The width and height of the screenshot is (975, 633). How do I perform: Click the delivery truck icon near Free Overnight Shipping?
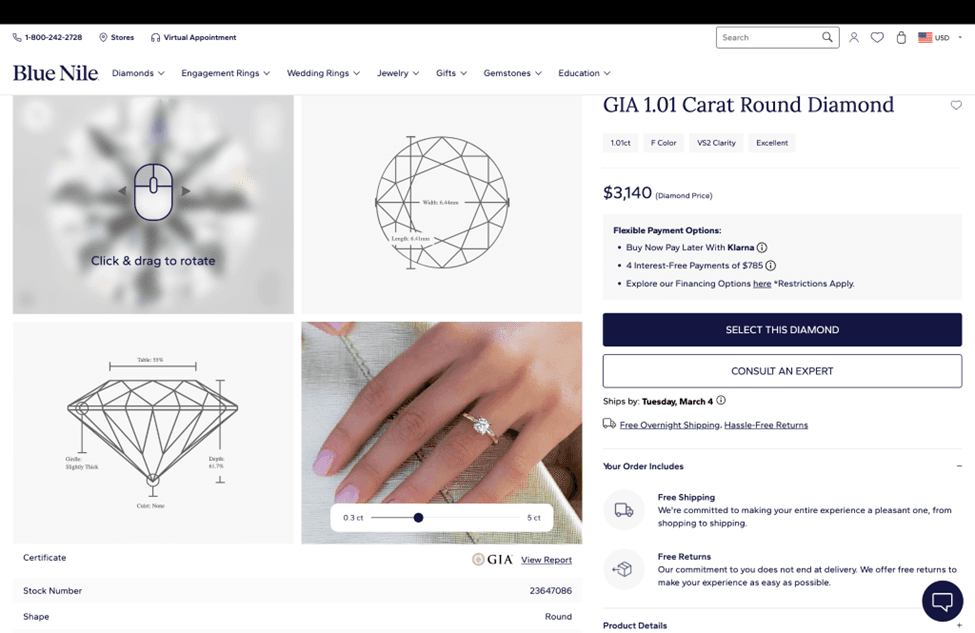609,424
